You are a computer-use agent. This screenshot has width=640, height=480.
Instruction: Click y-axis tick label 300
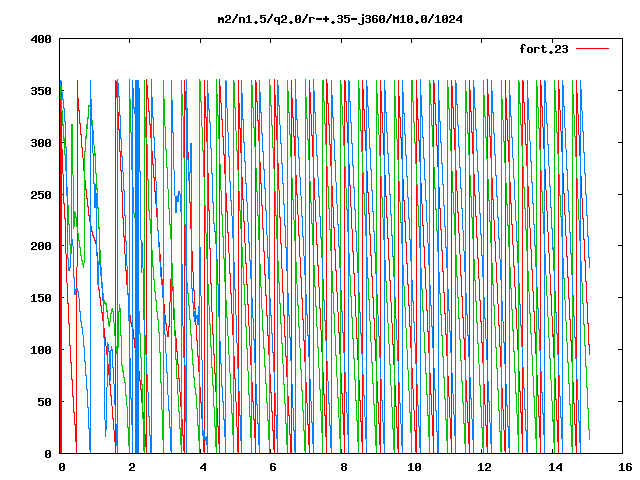(41, 143)
